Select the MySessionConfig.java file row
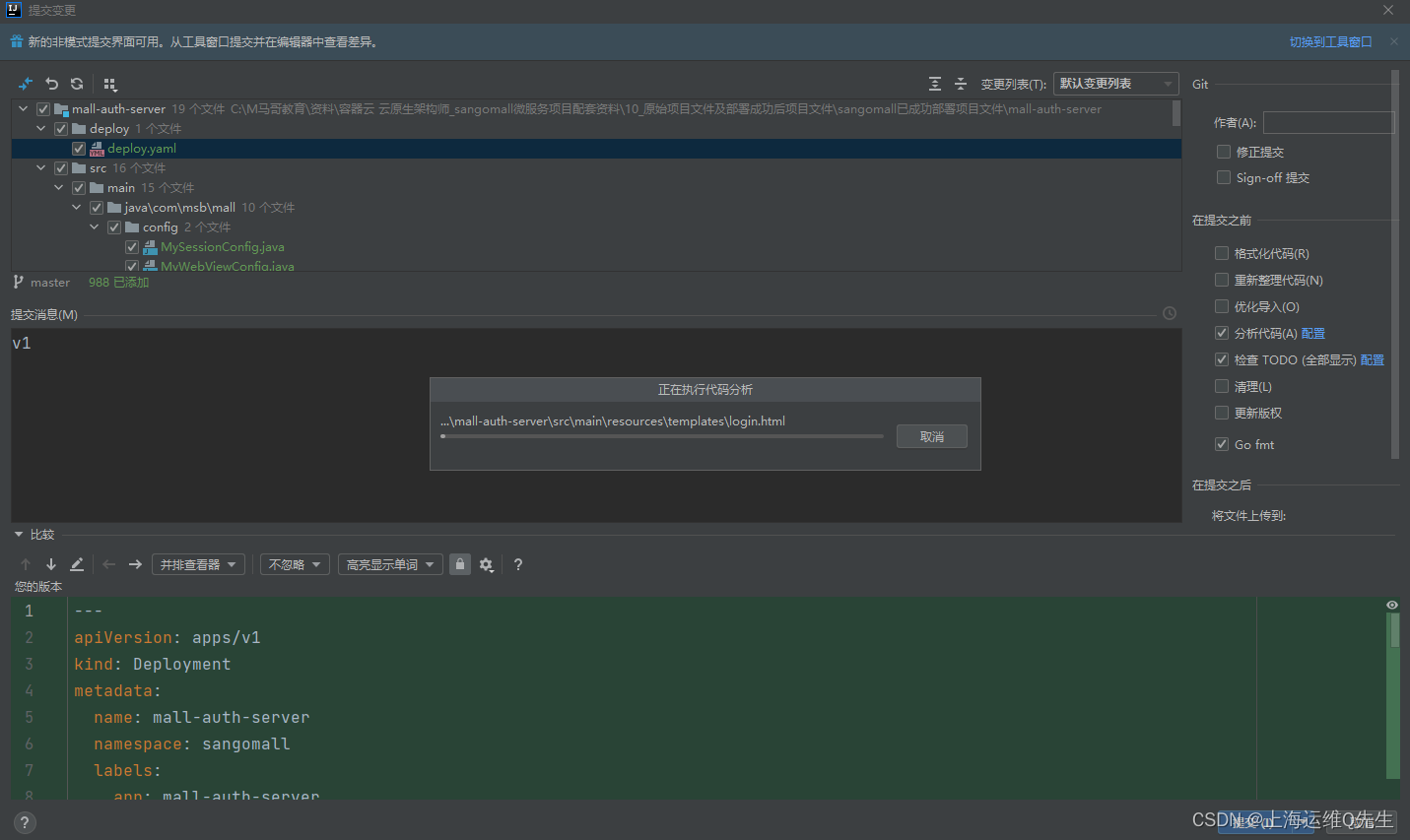The height and width of the screenshot is (840, 1410). 596,247
